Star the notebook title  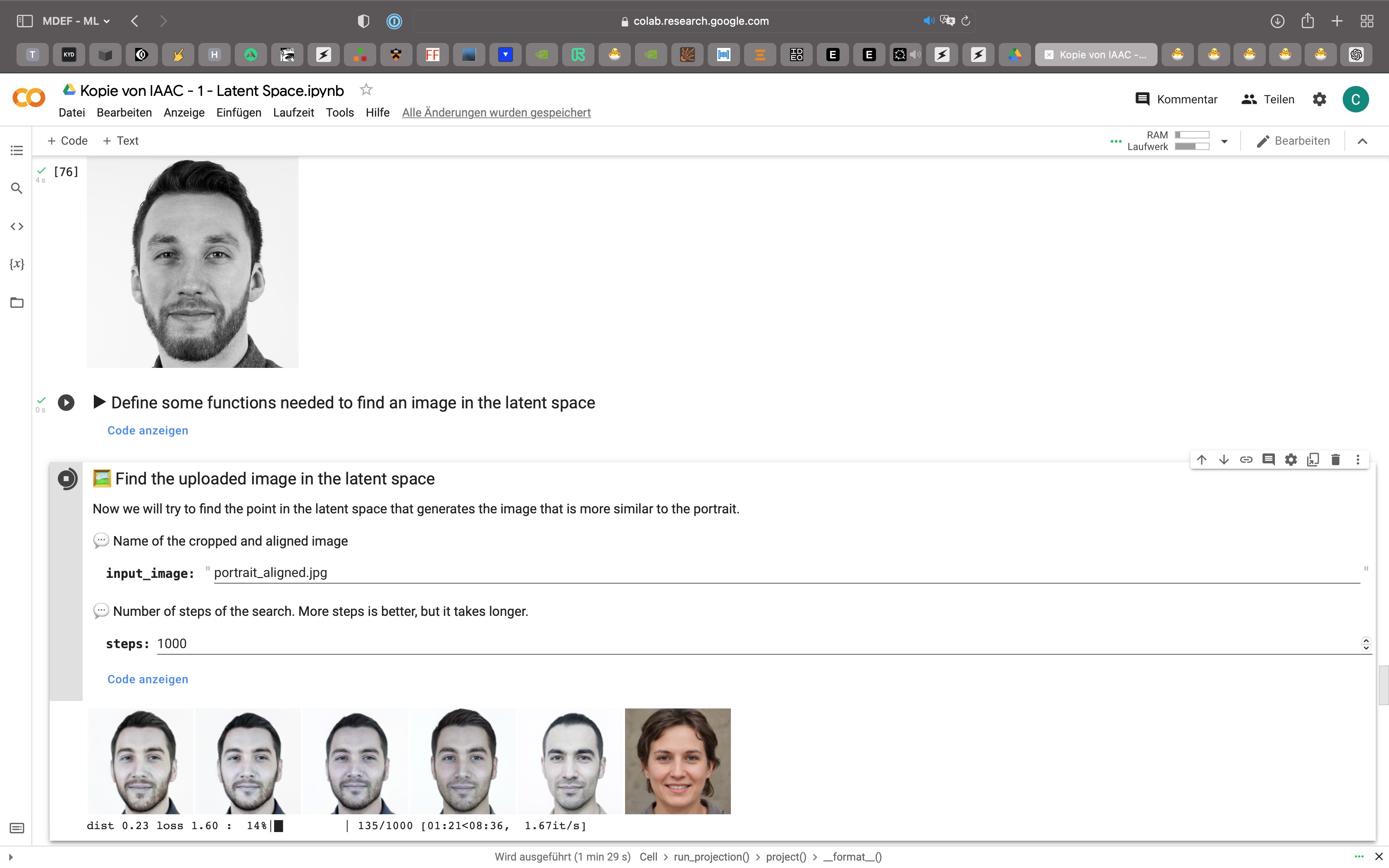pyautogui.click(x=365, y=90)
